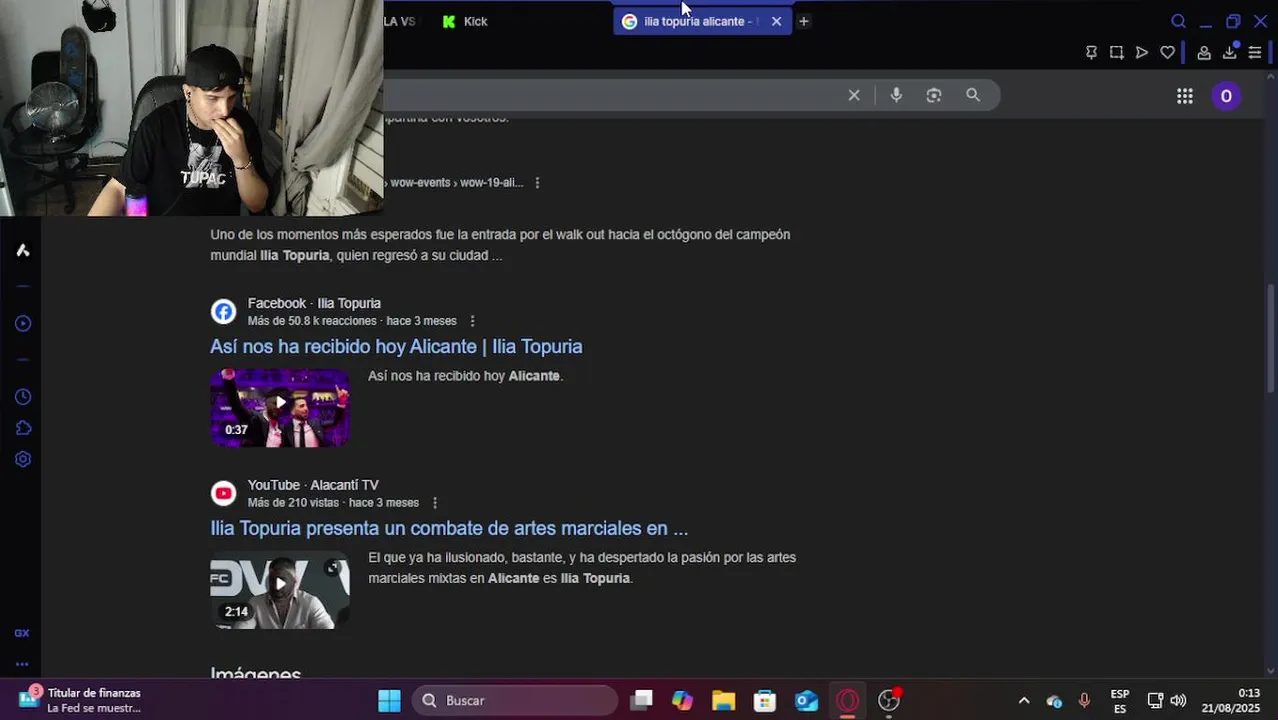This screenshot has width=1278, height=720.
Task: Open the OBS taskbar icon
Action: coord(889,700)
